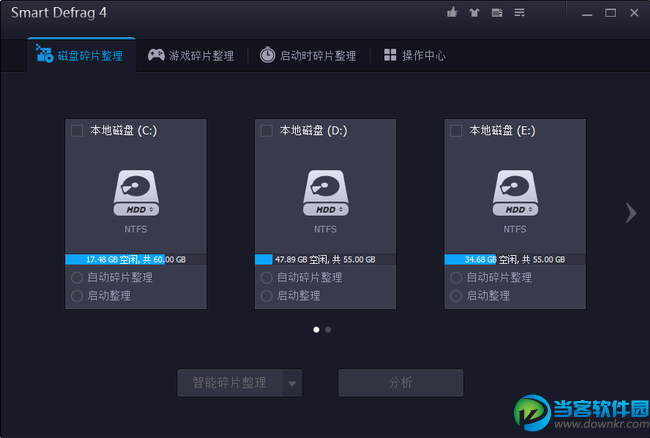Click the 分析 button
The height and width of the screenshot is (438, 650).
400,383
